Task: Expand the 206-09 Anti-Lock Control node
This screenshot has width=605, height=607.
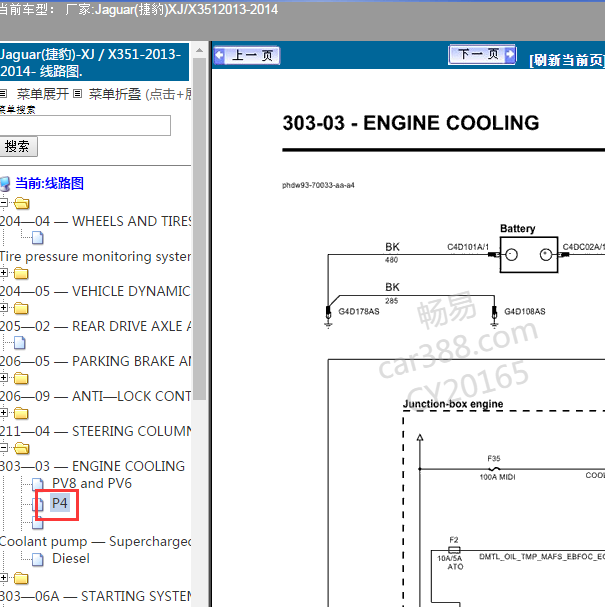Action: [3, 377]
